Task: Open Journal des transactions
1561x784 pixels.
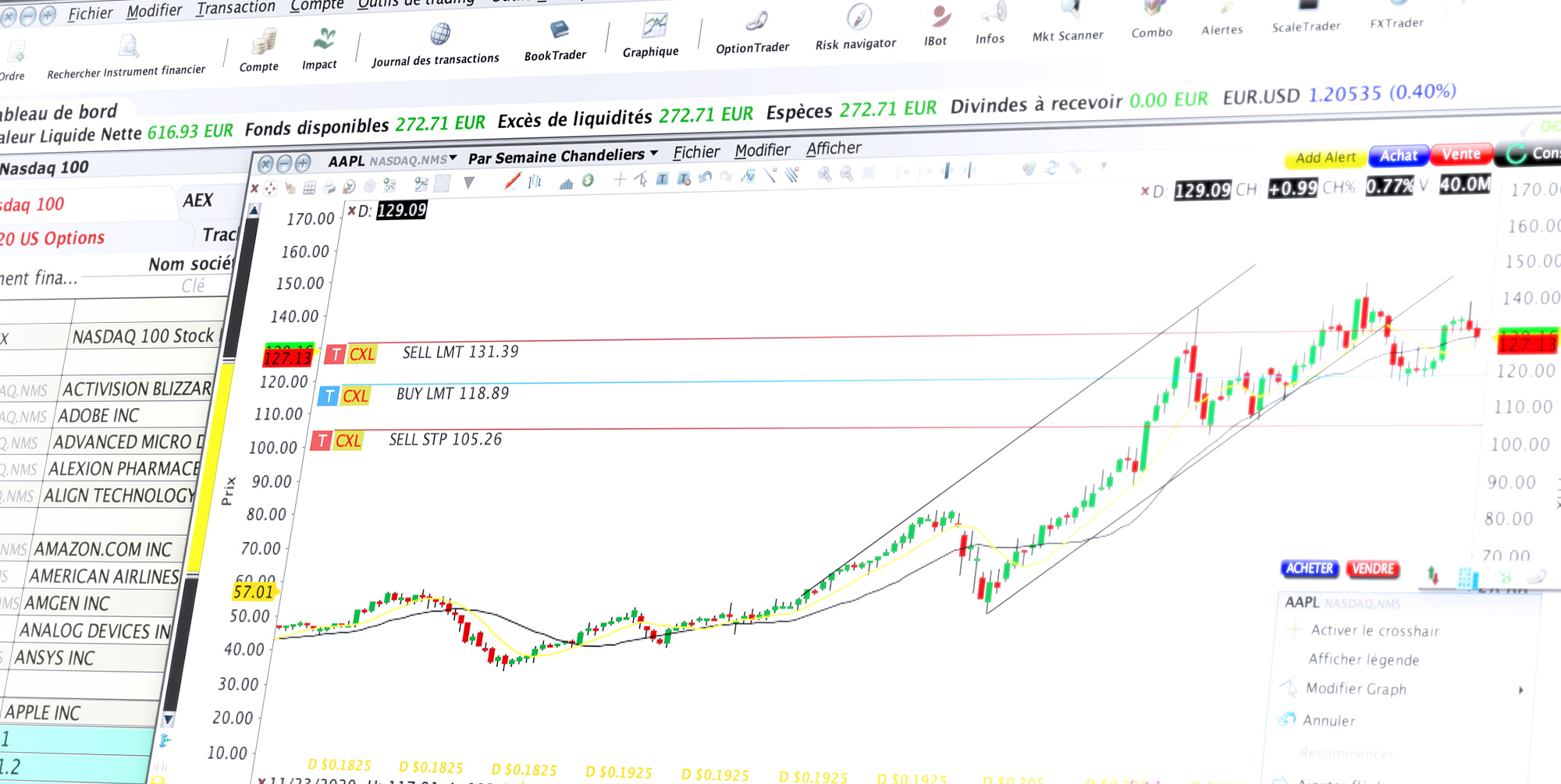Action: (x=436, y=45)
